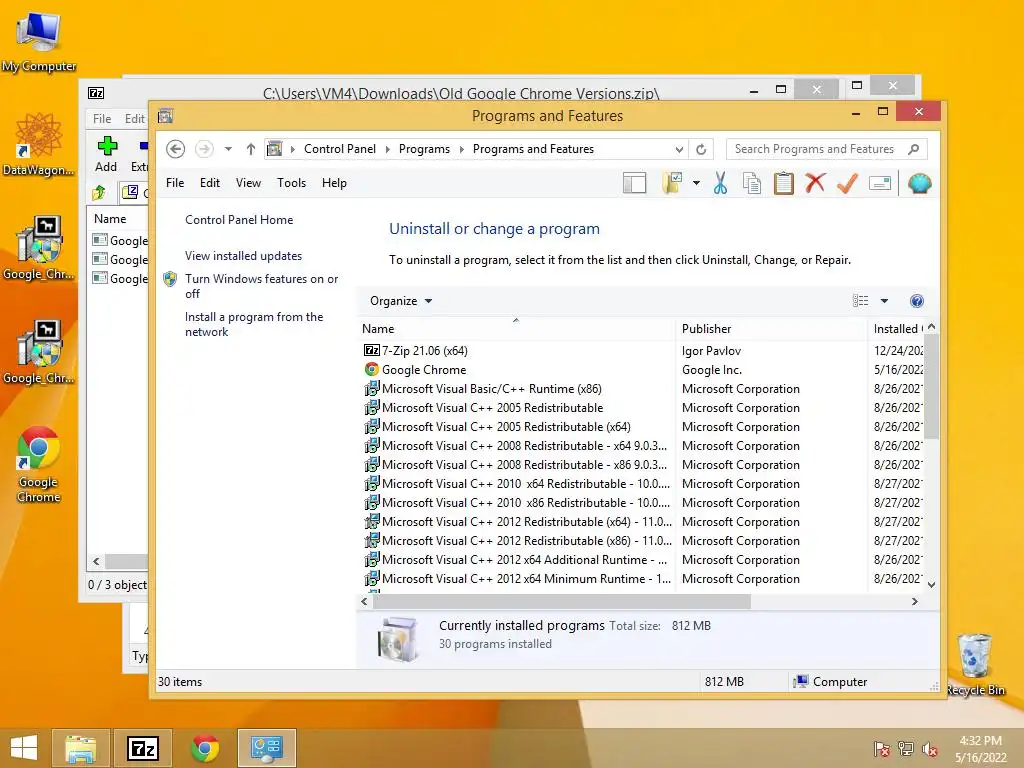This screenshot has width=1024, height=768.
Task: Select Microsoft Visual C++ 2010 x64 Redistributable
Action: click(x=643, y=484)
